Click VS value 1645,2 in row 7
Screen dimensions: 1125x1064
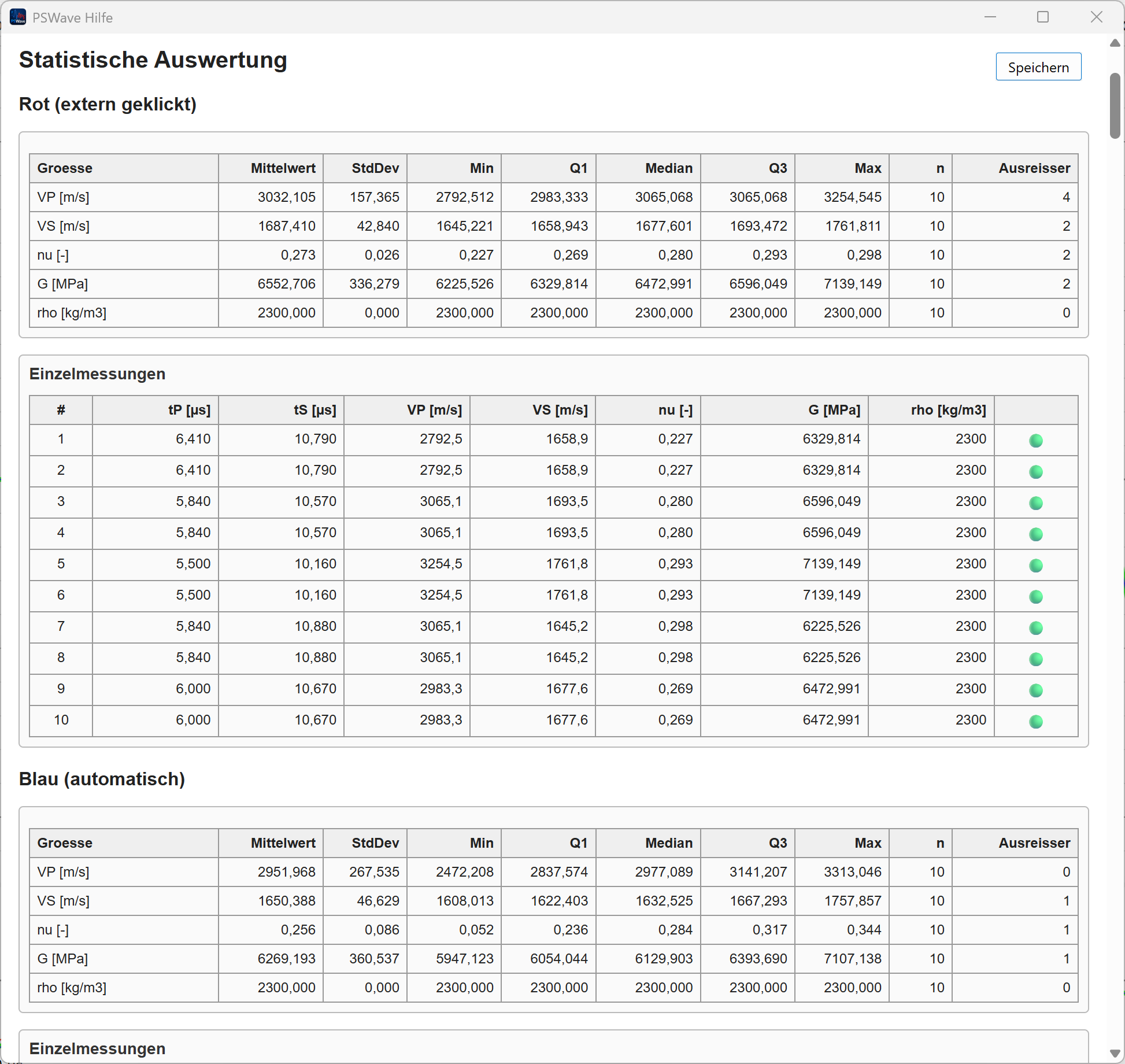pos(567,626)
